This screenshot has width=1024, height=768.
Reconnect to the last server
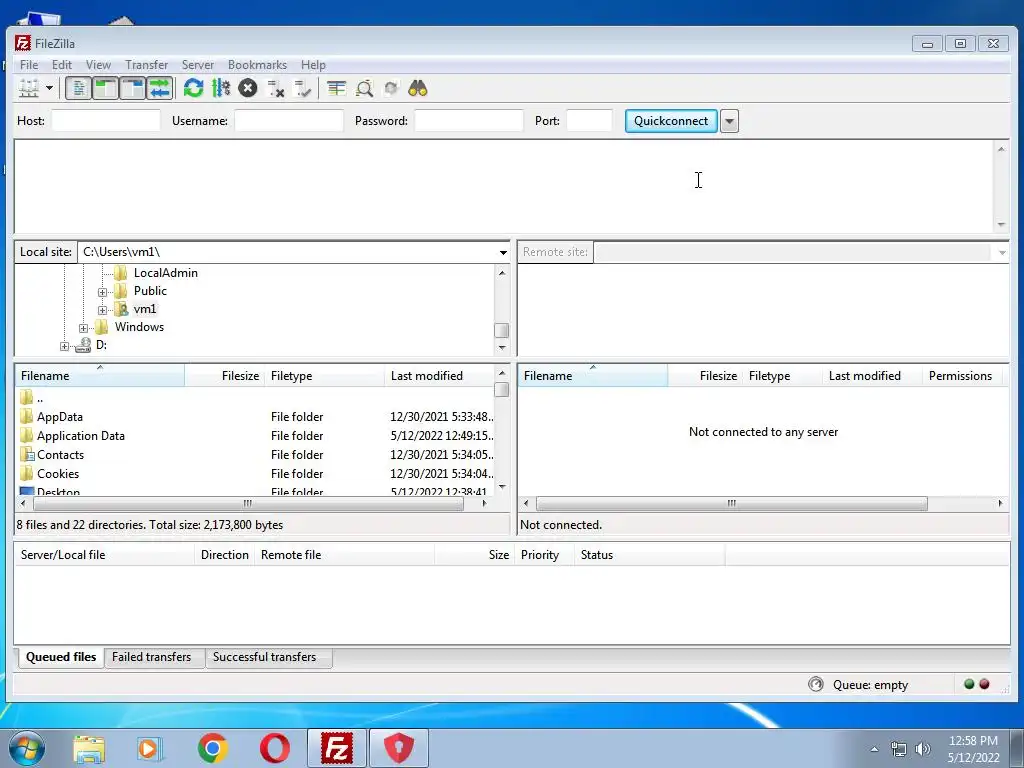303,88
